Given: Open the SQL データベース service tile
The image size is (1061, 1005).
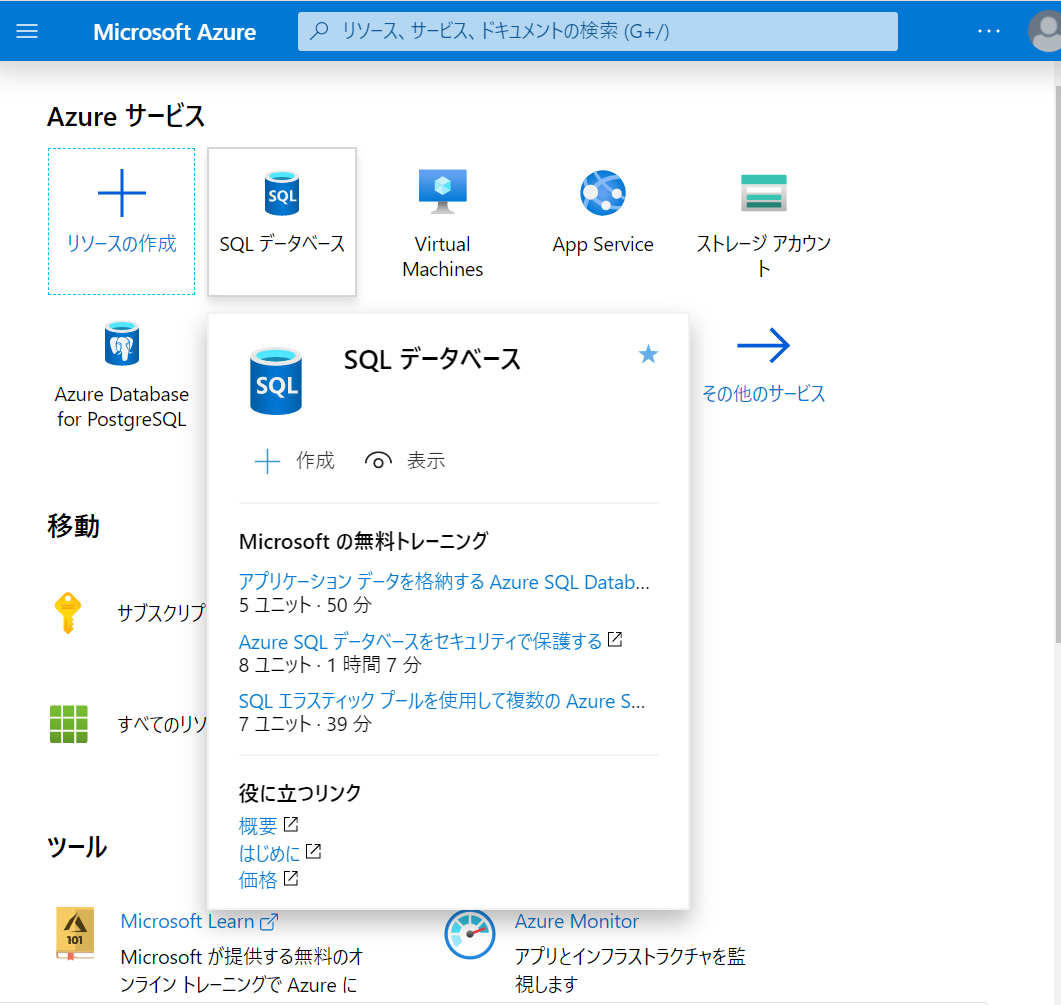Looking at the screenshot, I should tap(281, 220).
